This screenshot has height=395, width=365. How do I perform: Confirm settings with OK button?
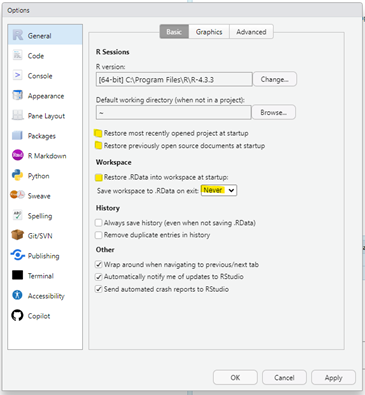point(235,377)
